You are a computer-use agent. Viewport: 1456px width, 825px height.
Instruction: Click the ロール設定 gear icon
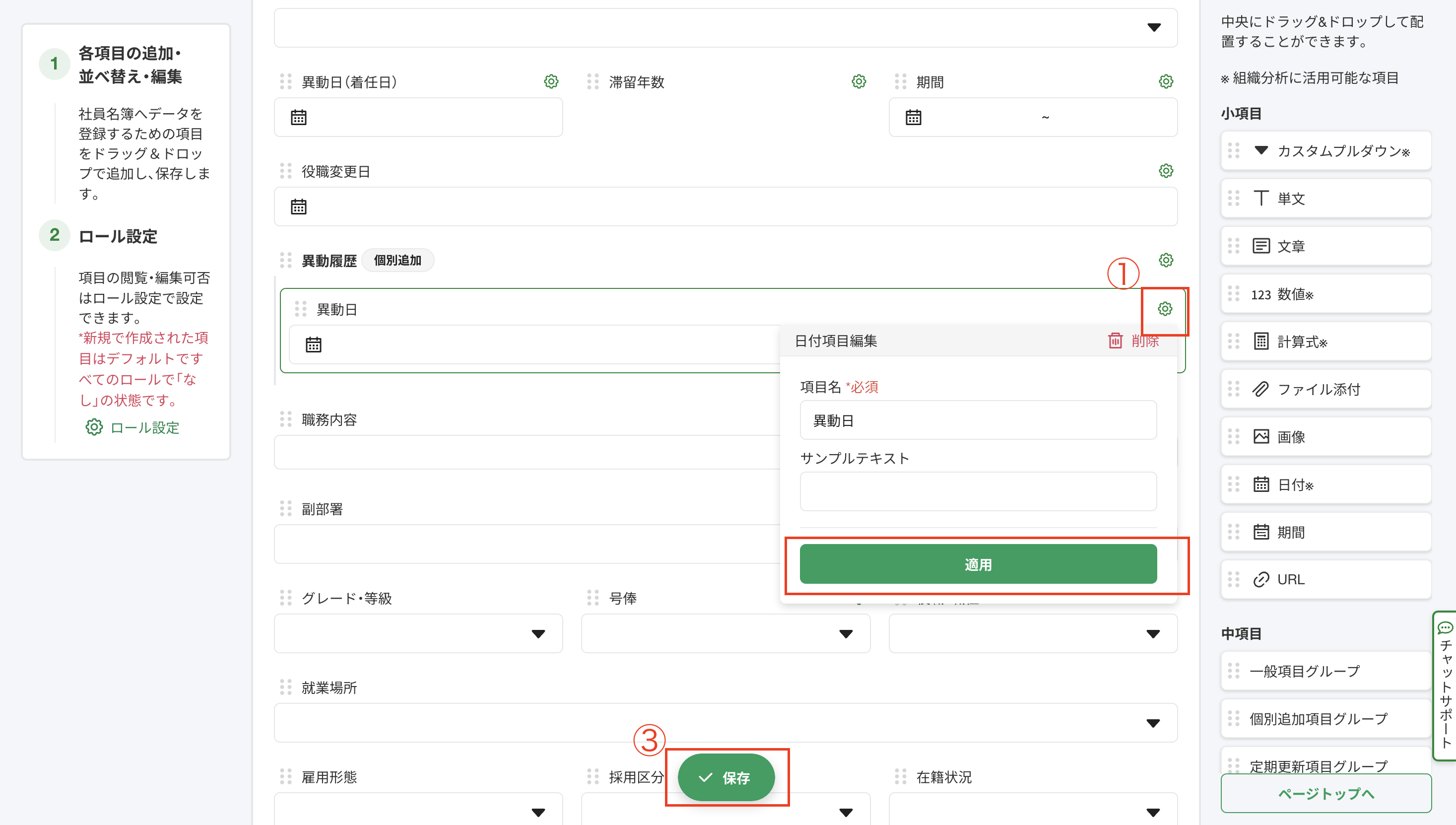point(94,427)
